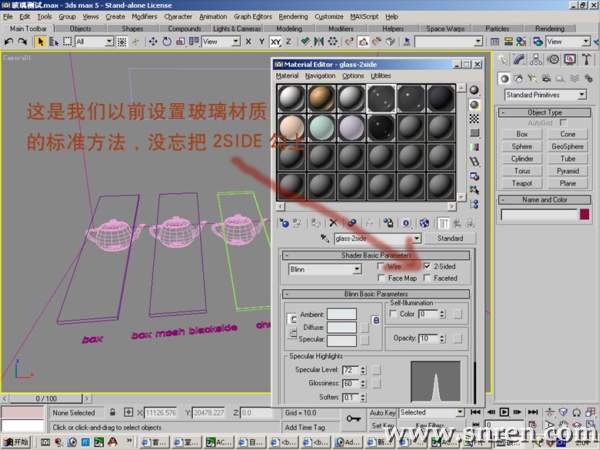Toggle the Auto Key button

[382, 412]
